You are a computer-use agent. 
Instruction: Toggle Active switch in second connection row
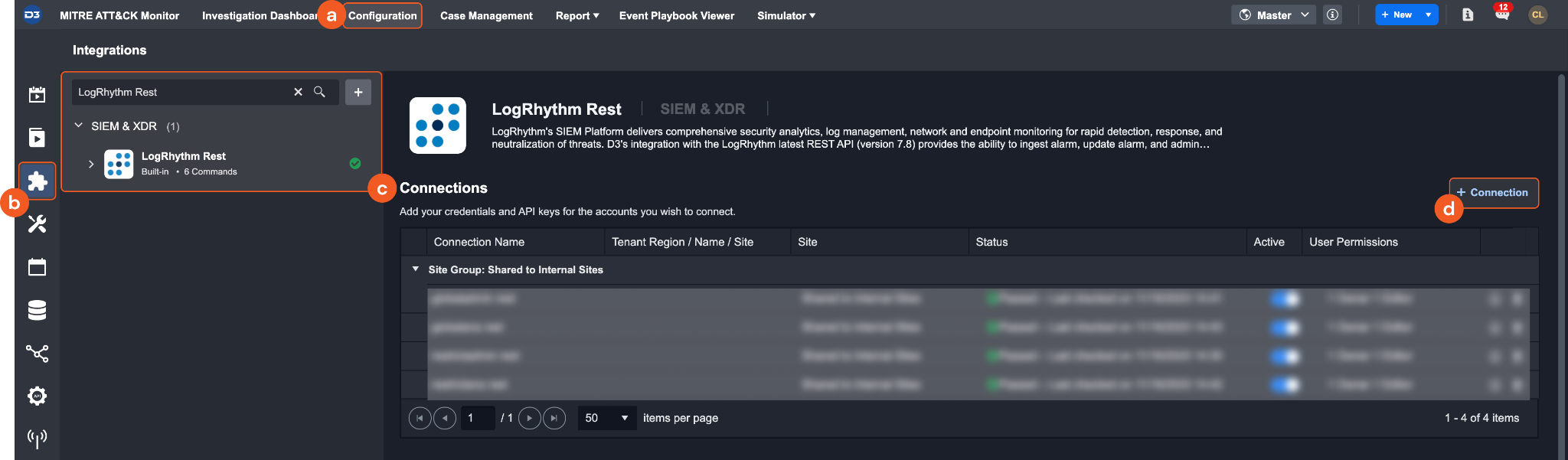pyautogui.click(x=1285, y=328)
